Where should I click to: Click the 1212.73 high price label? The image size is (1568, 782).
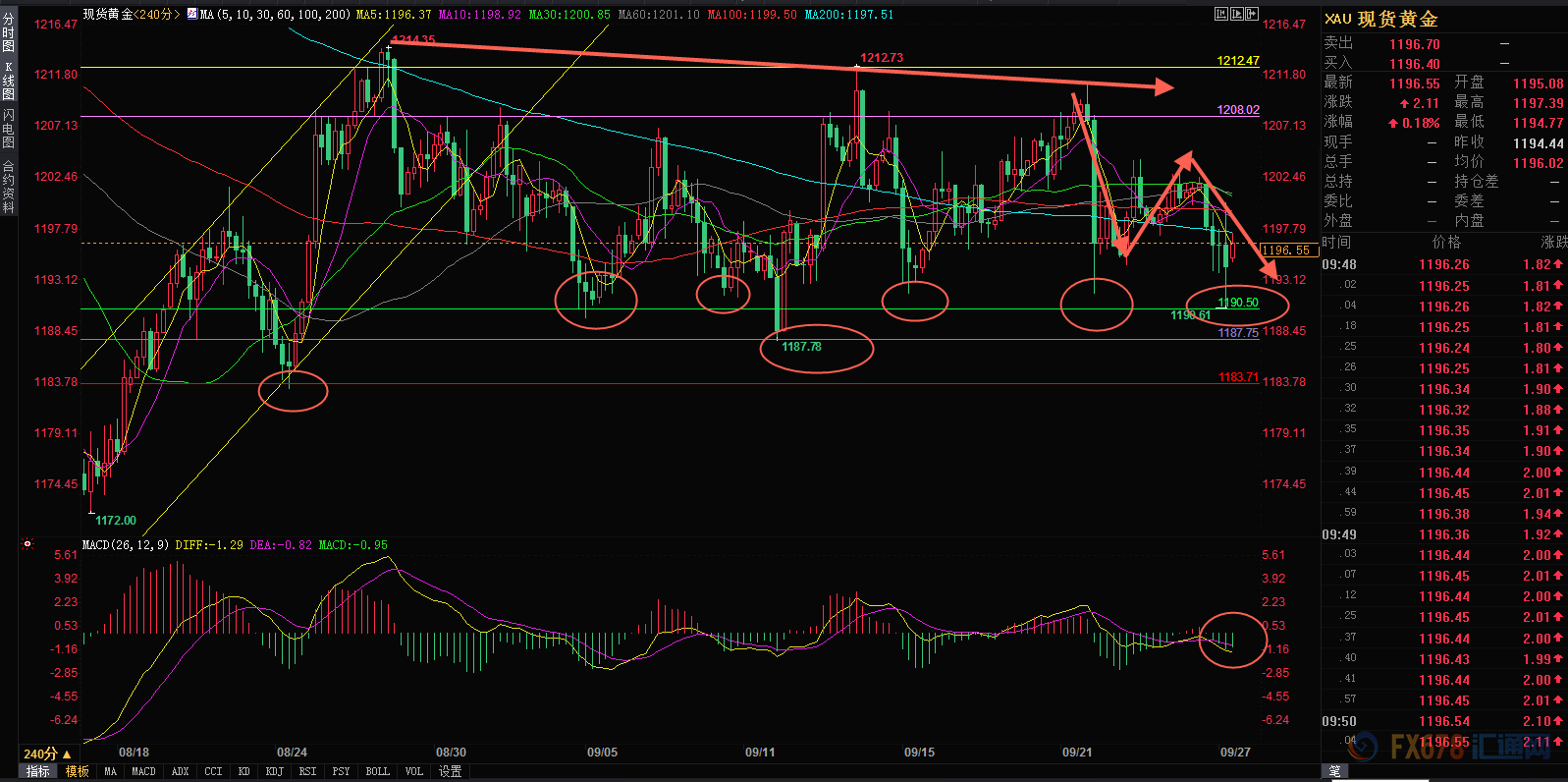coord(882,58)
